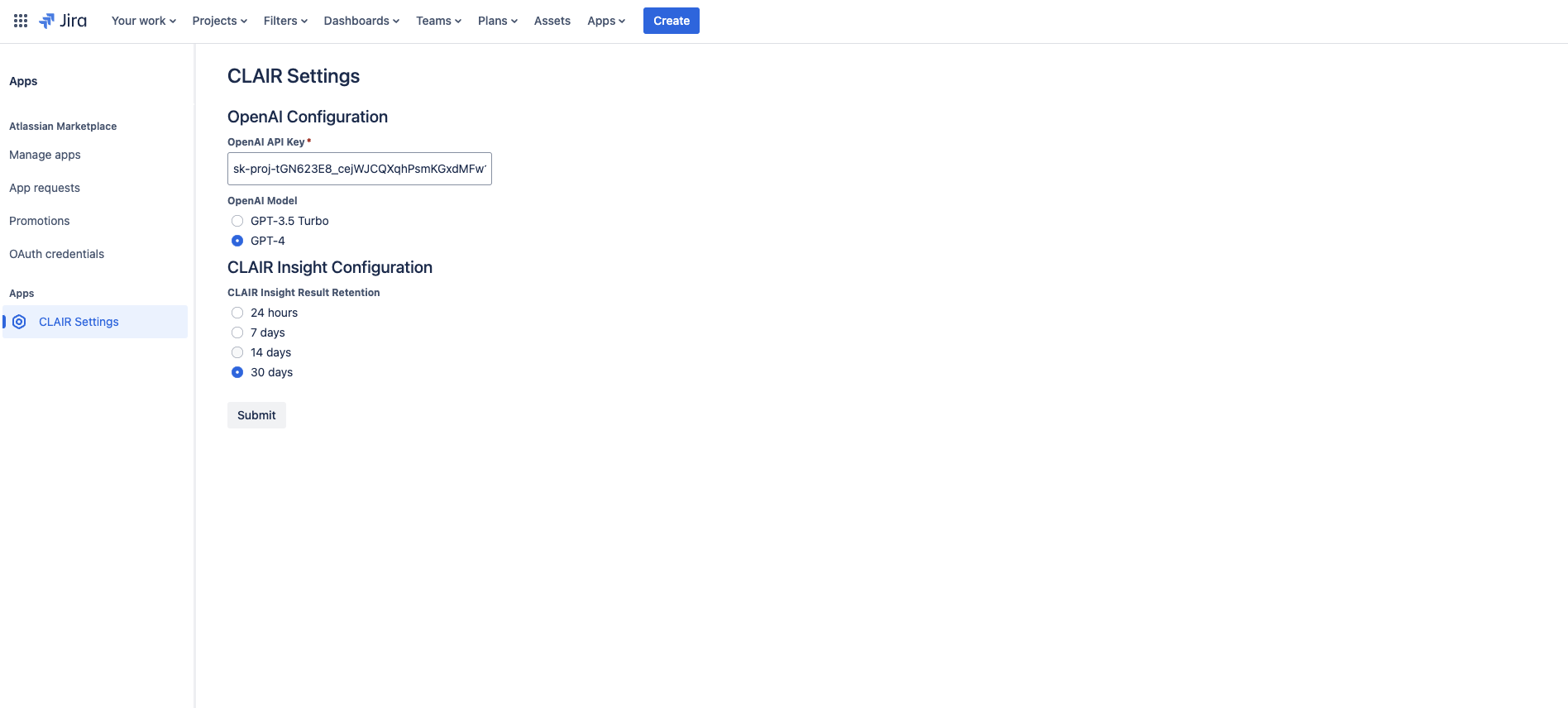Open Assets from the top navigation
The image size is (1568, 708).
click(x=552, y=21)
